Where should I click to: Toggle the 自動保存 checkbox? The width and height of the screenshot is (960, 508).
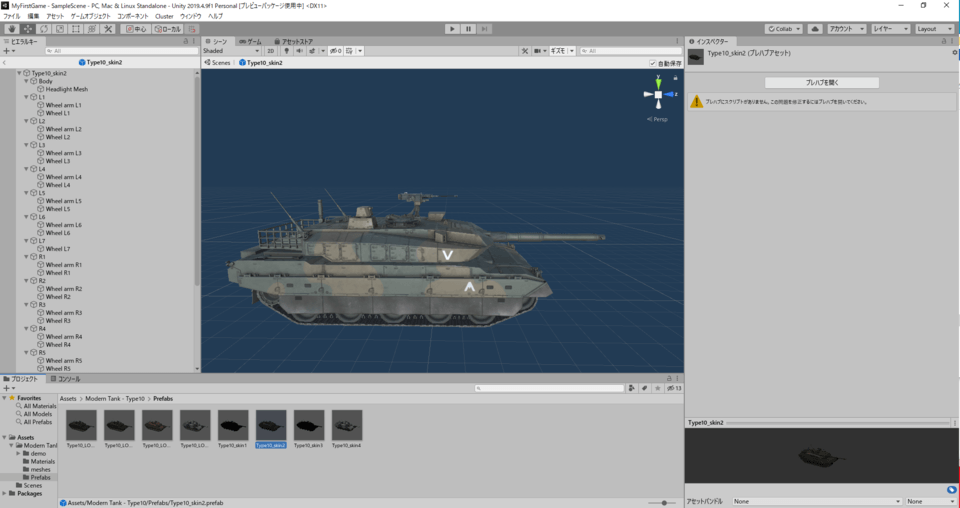pyautogui.click(x=652, y=63)
